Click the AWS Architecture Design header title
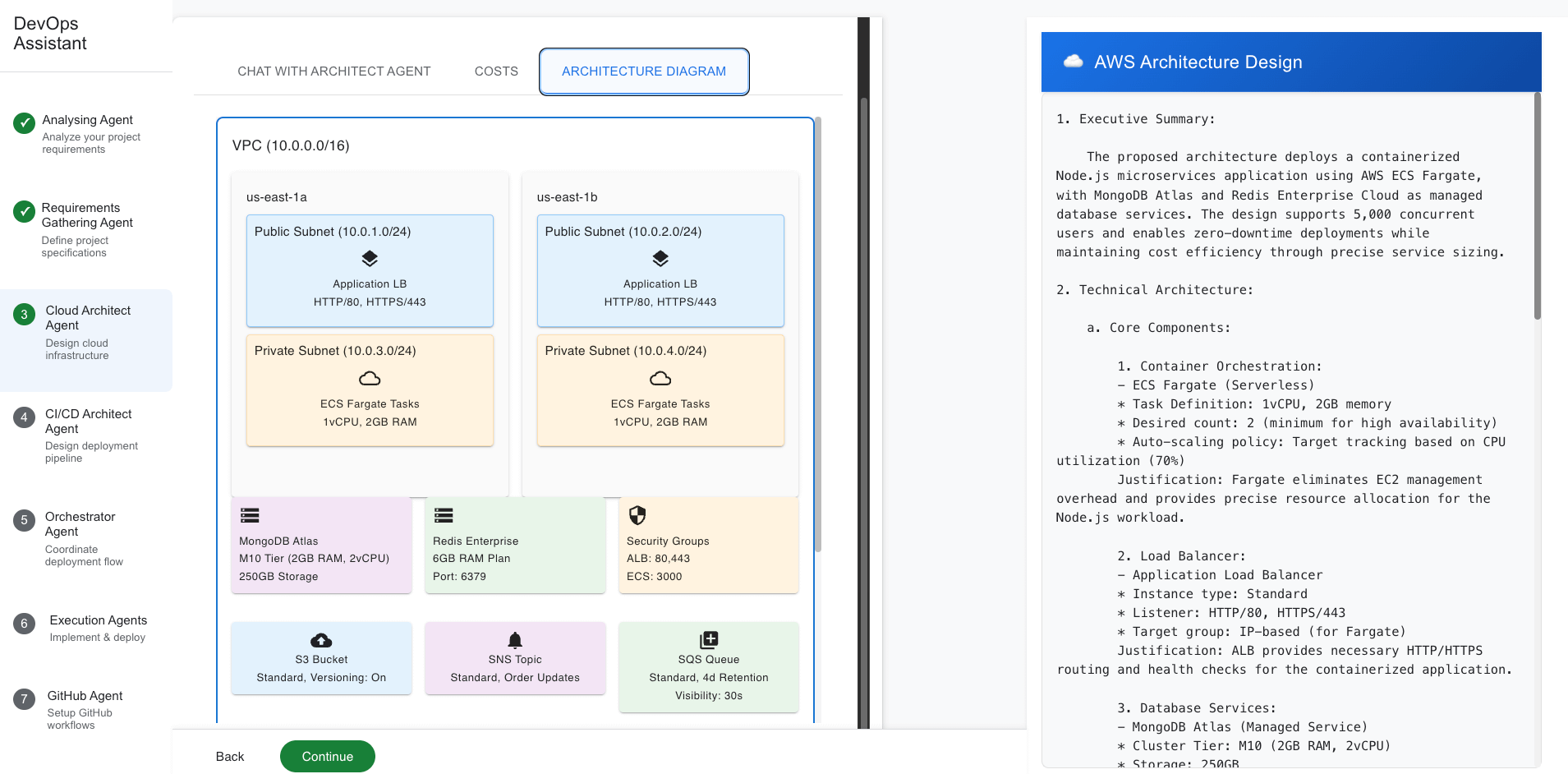This screenshot has height=774, width=1568. [1198, 62]
